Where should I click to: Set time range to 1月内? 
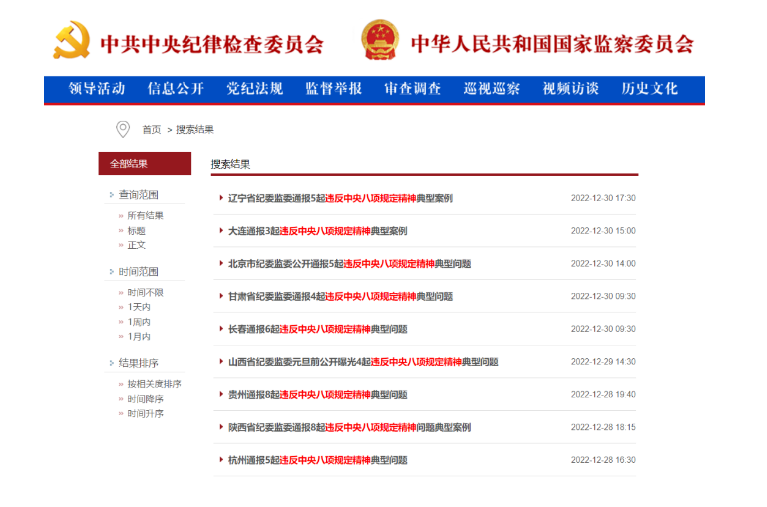[139, 337]
